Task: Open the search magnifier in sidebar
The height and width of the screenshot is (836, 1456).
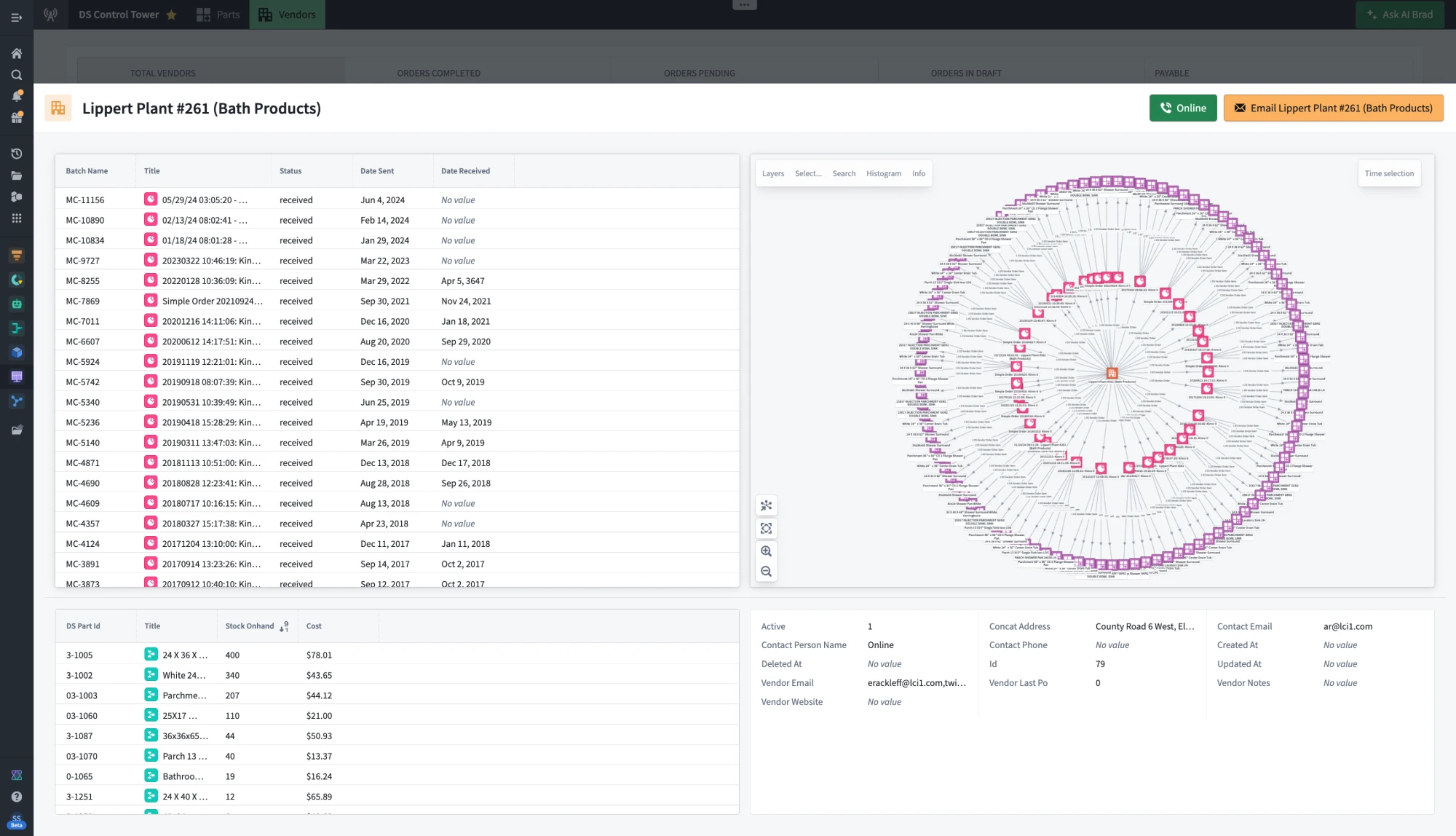Action: (x=16, y=75)
